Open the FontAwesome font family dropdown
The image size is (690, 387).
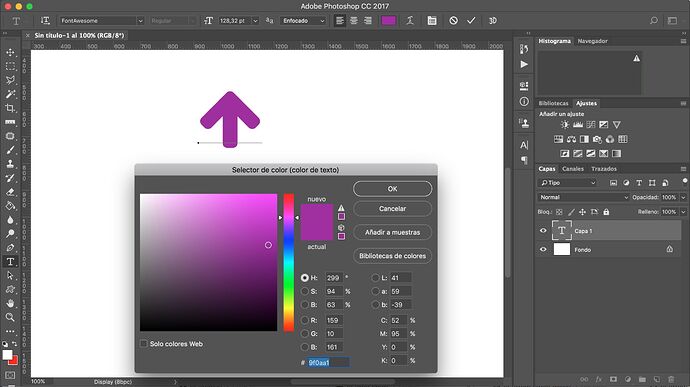(x=140, y=21)
